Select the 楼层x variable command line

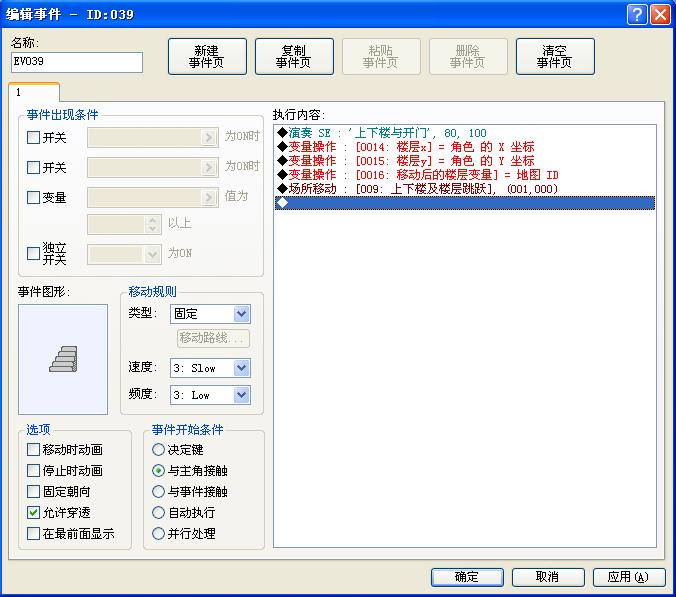465,147
